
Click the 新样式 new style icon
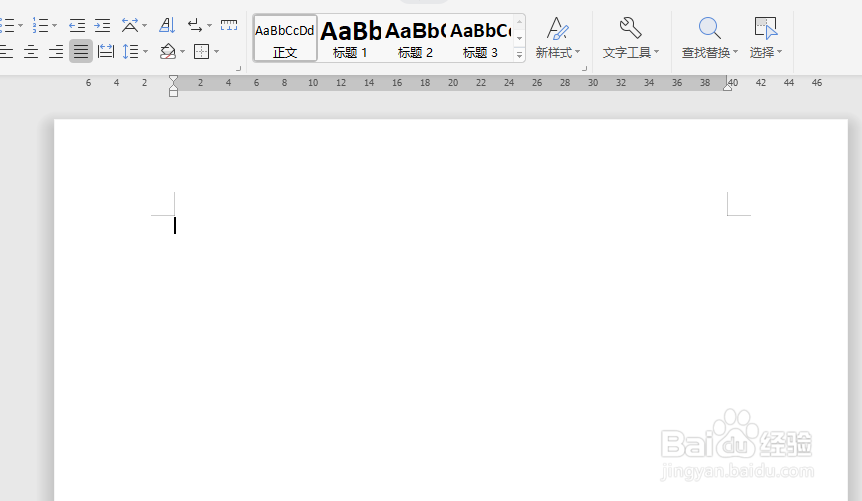point(557,28)
